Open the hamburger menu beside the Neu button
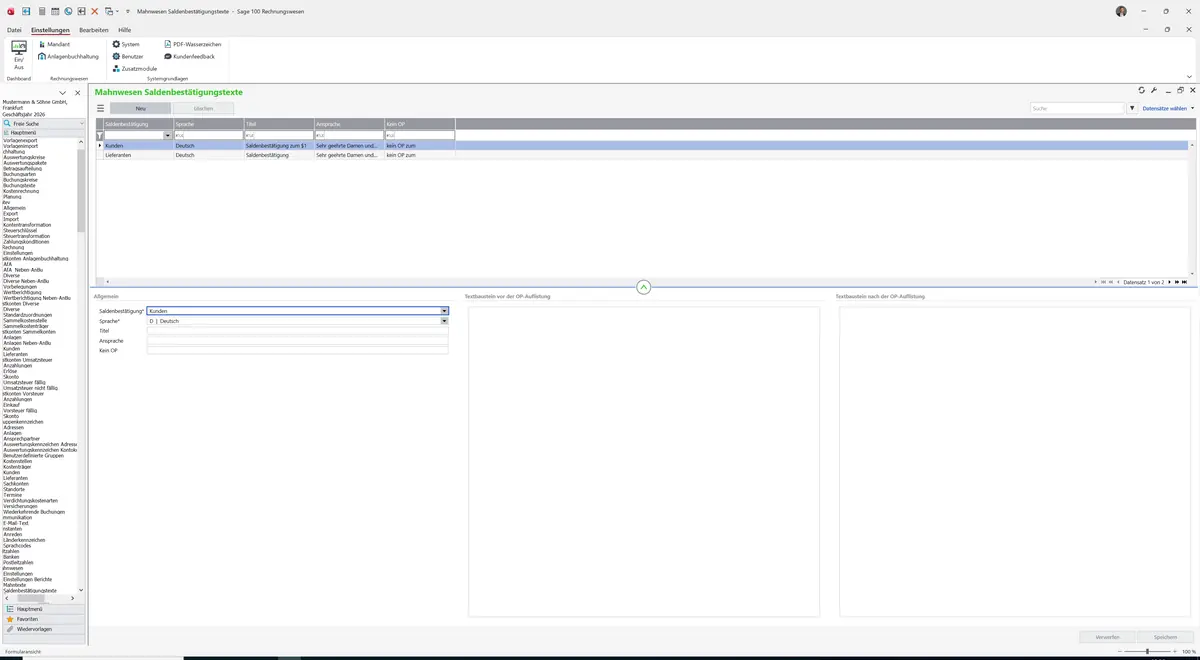Screen dimensions: 1200x660 [x=100, y=108]
